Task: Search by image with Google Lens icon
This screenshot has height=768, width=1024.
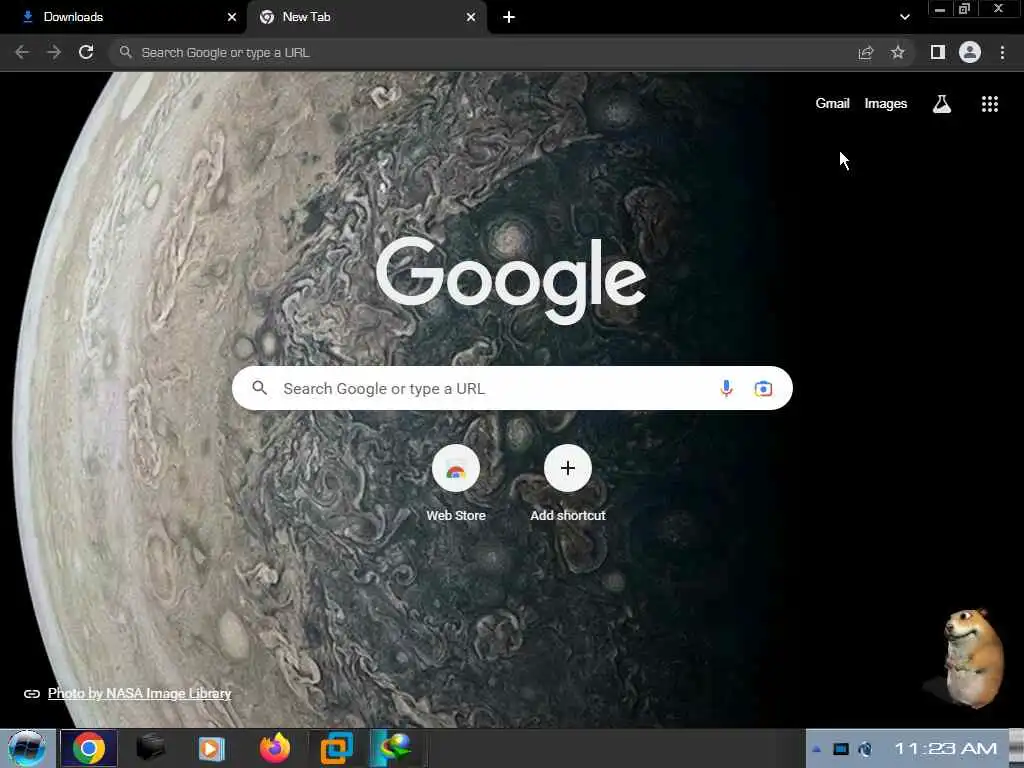Action: click(x=763, y=389)
